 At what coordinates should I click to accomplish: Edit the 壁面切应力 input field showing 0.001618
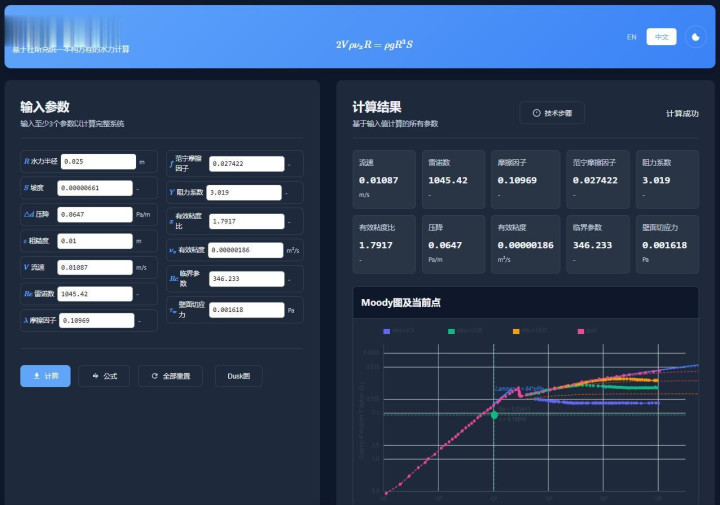(x=247, y=310)
